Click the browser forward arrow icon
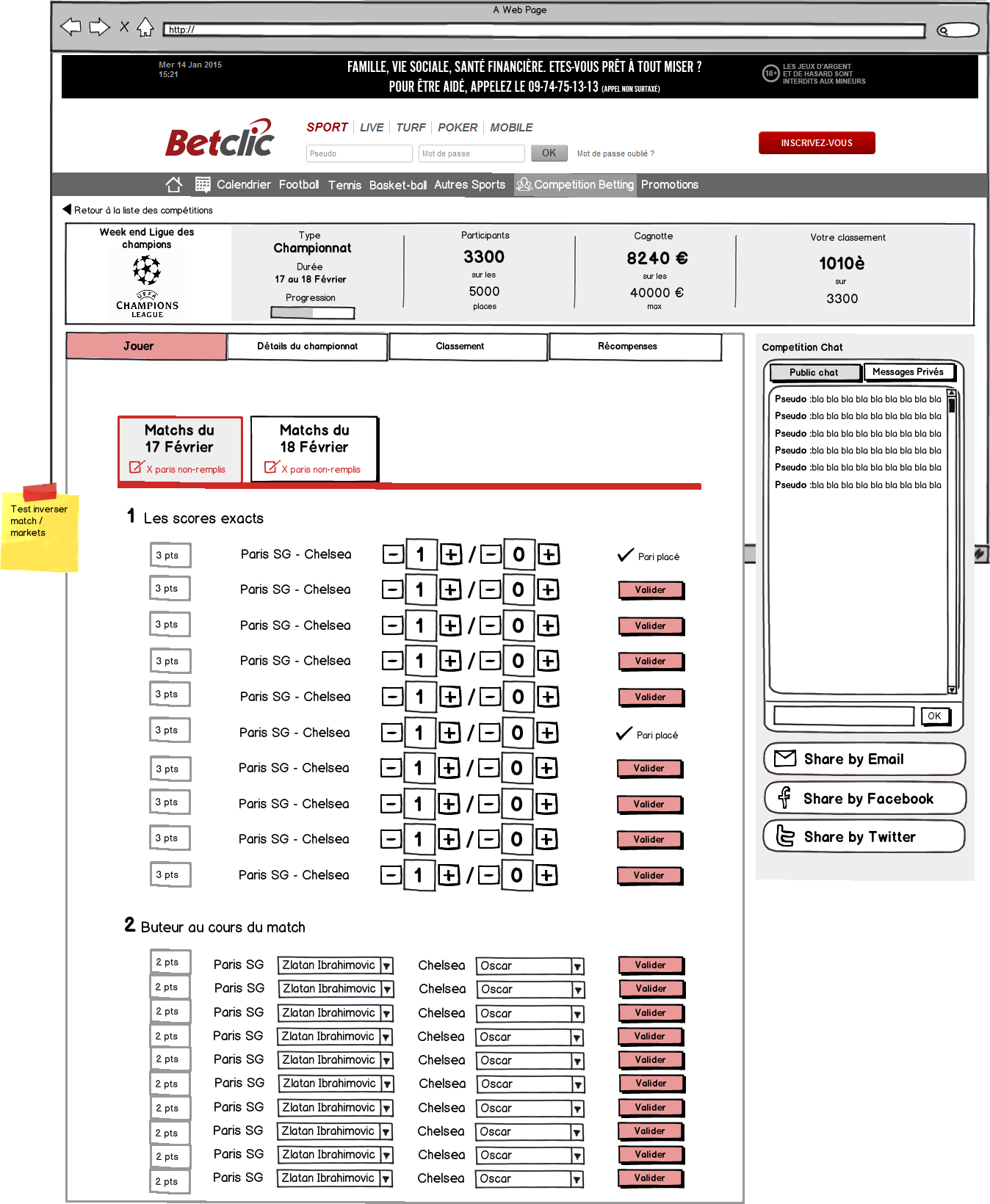Image resolution: width=990 pixels, height=1204 pixels. [x=99, y=27]
